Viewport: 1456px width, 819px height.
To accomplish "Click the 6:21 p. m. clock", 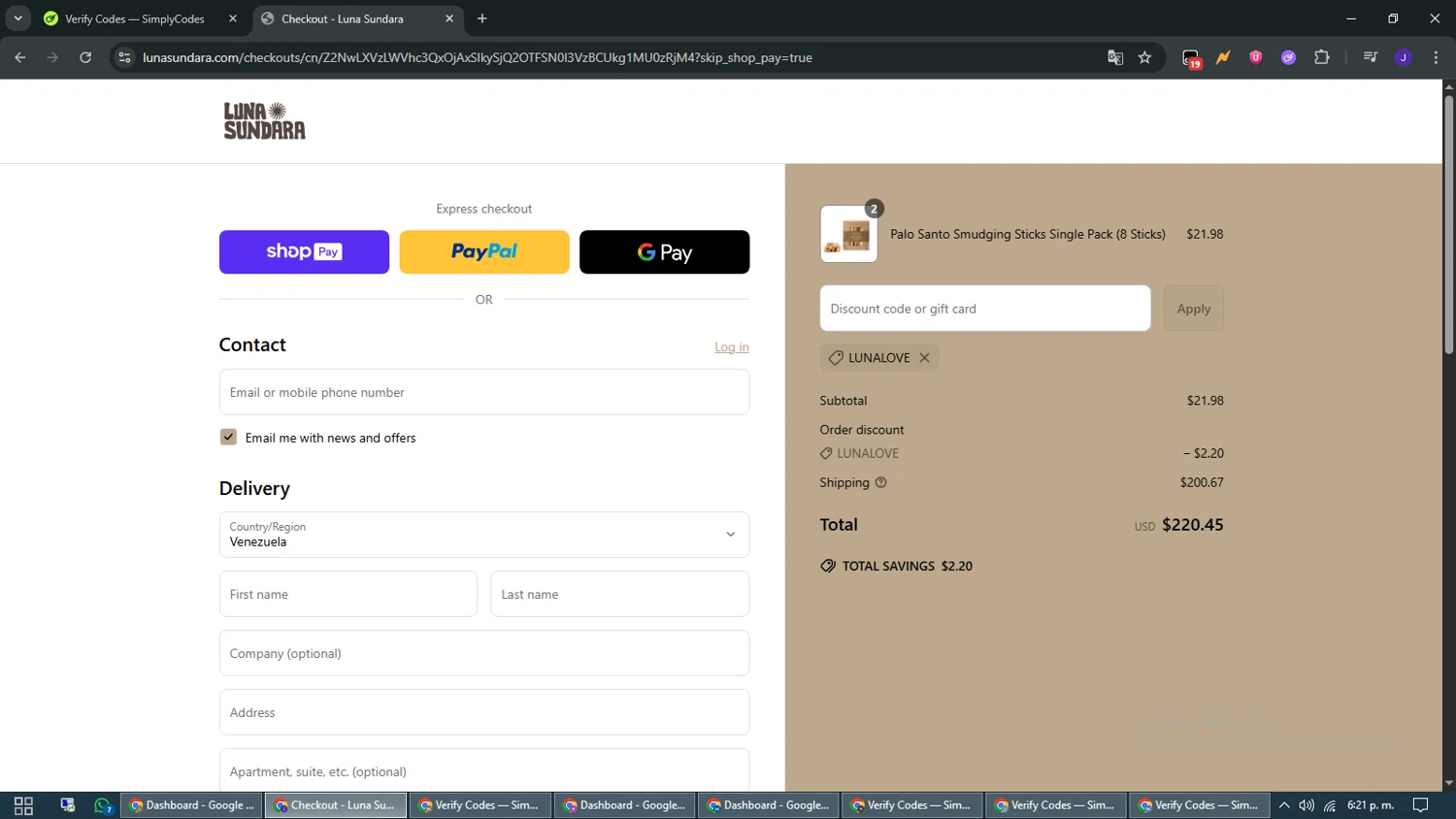I will point(1371,805).
